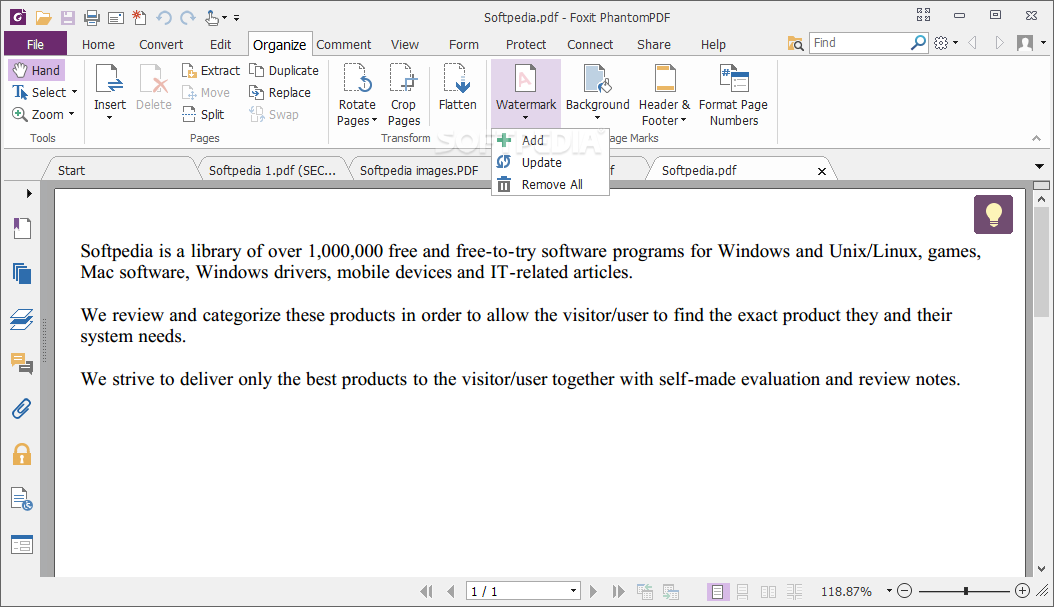This screenshot has height=607, width=1054.
Task: Open the Form fields side panel
Action: click(22, 544)
